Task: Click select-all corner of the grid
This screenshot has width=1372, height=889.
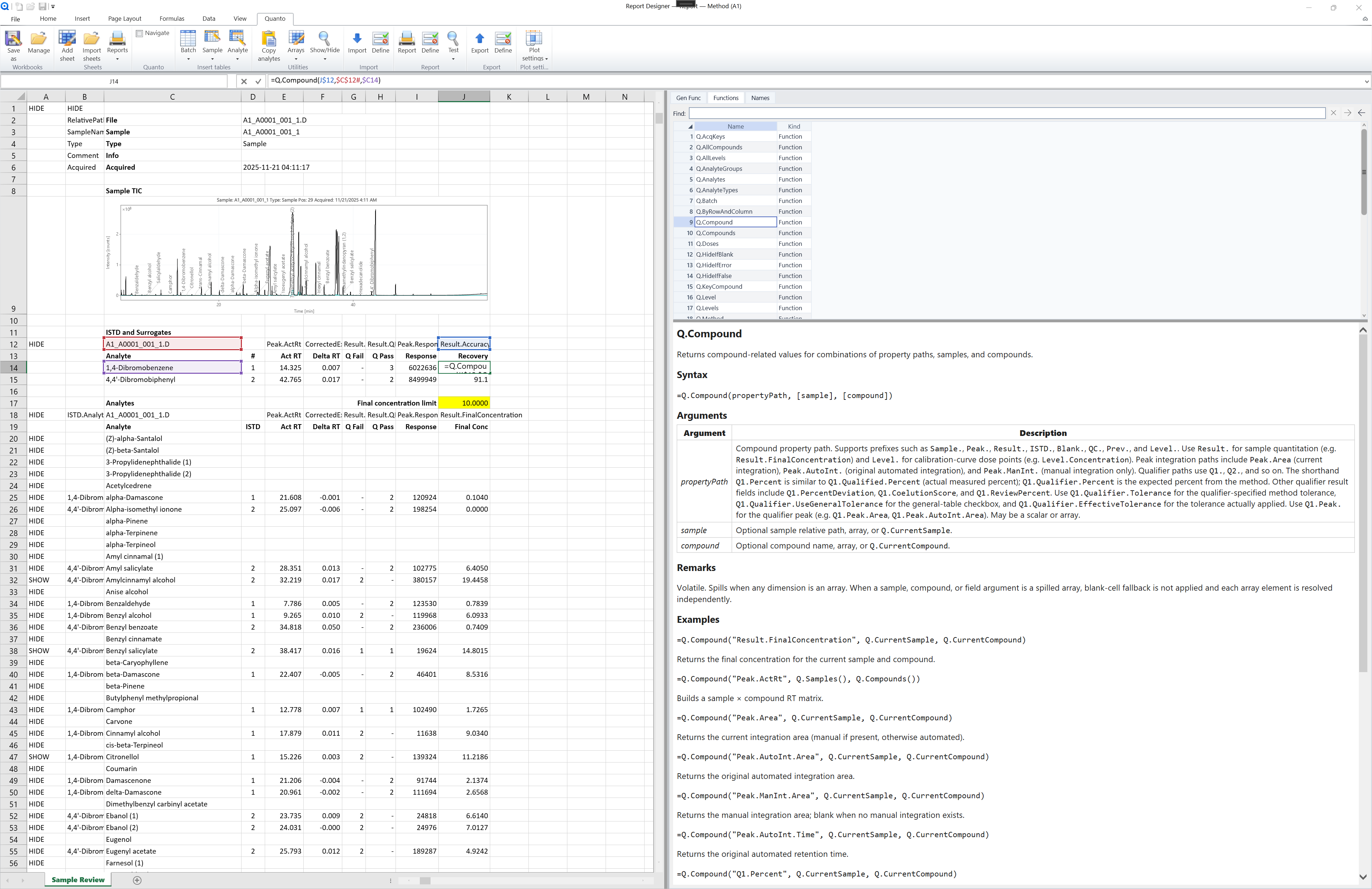Action: pos(21,96)
